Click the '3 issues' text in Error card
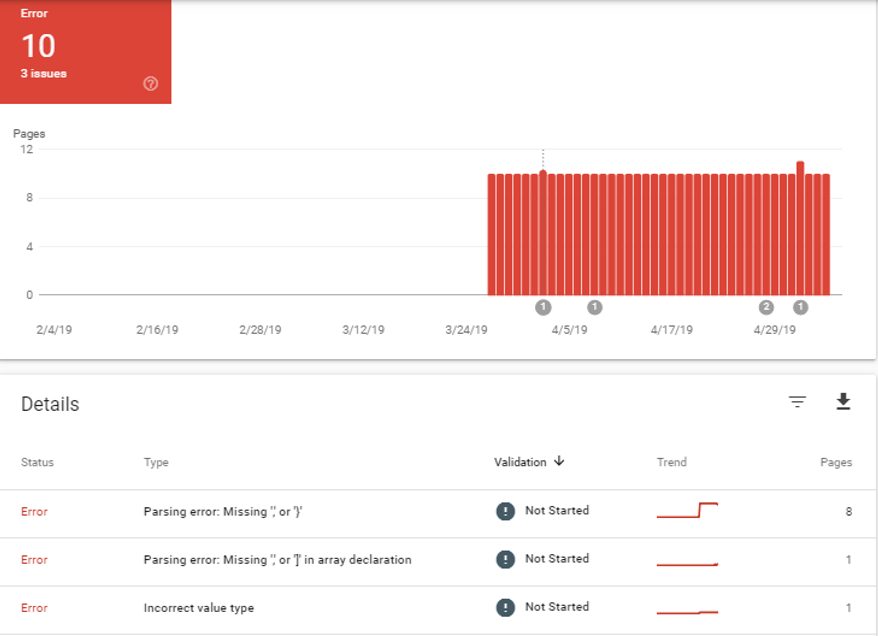The image size is (878, 636). pyautogui.click(x=44, y=73)
